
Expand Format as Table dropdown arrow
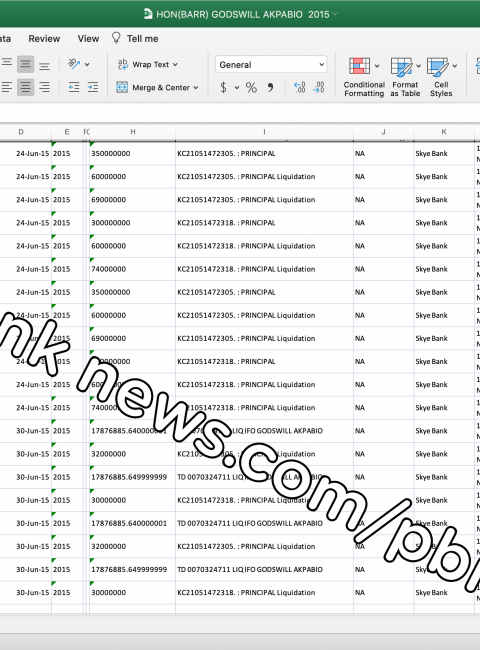pyautogui.click(x=418, y=66)
